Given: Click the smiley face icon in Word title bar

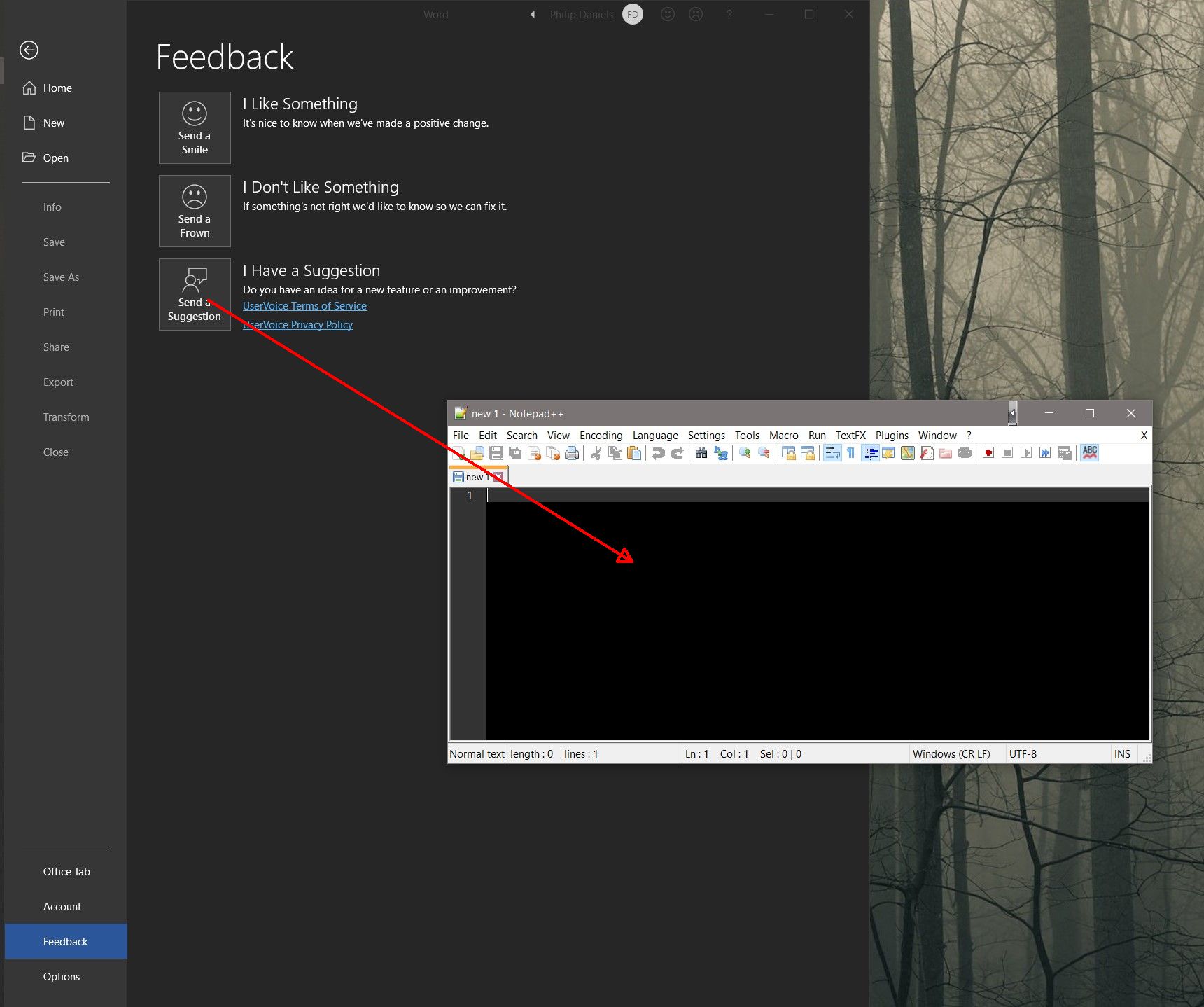Looking at the screenshot, I should (x=668, y=14).
